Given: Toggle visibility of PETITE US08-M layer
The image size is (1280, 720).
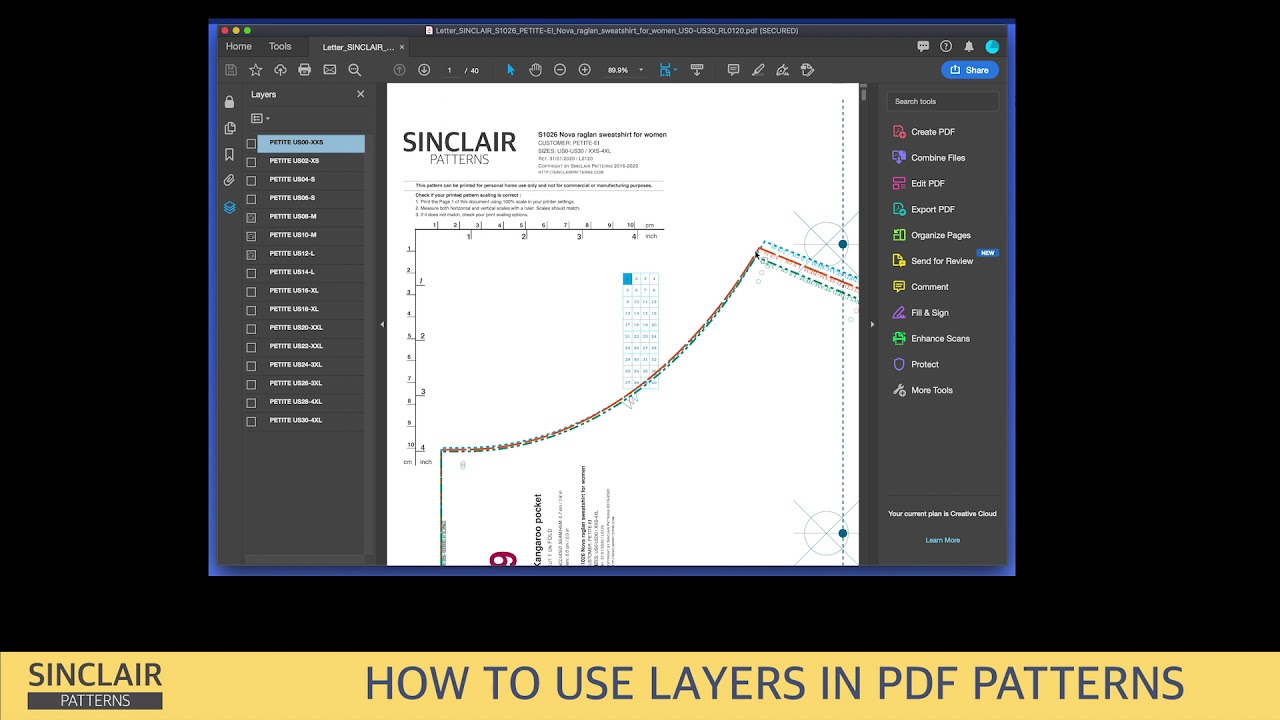Looking at the screenshot, I should click(251, 217).
